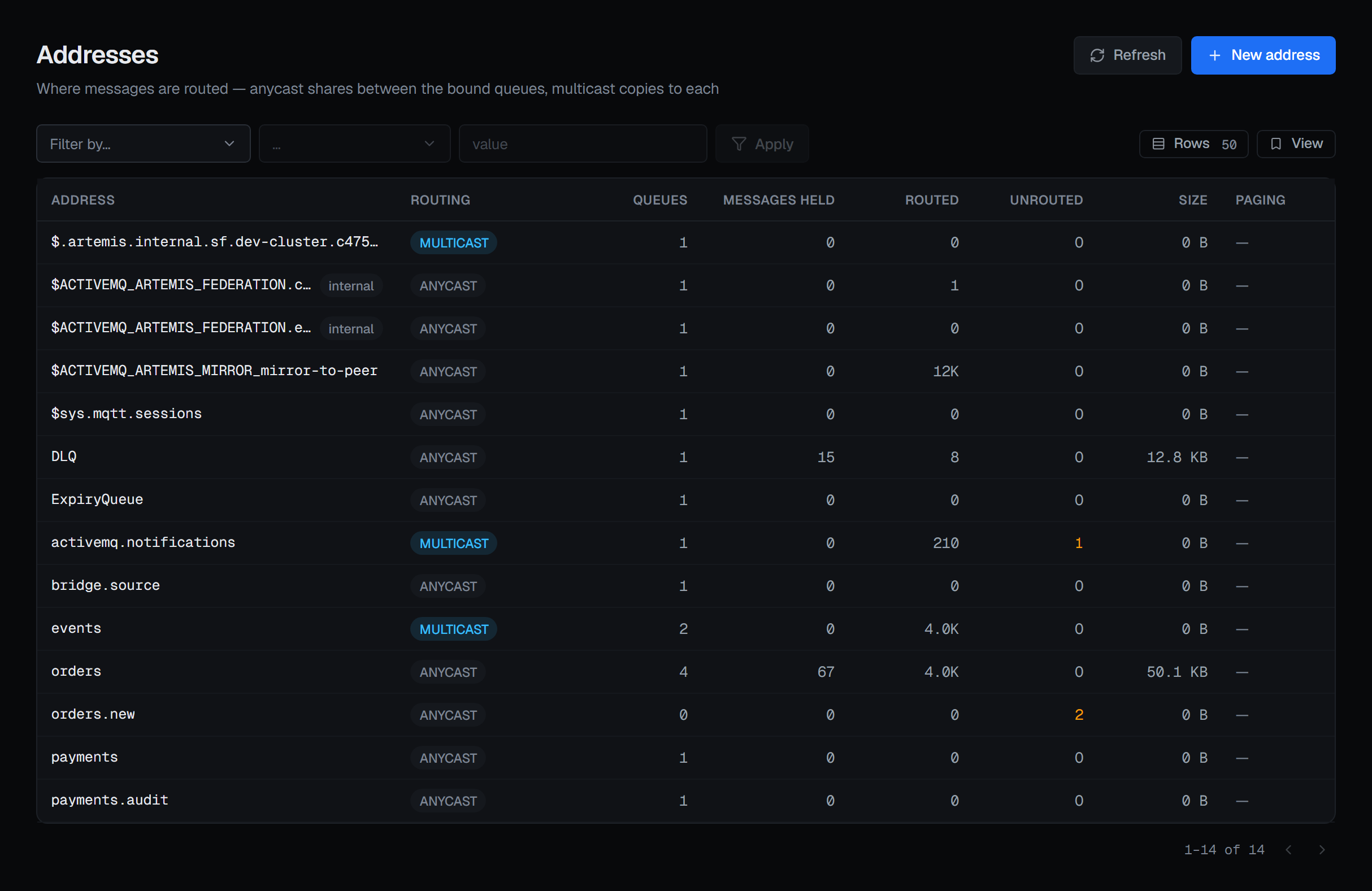The image size is (1372, 891).
Task: Open the $.artemis.internal.sf.dev-cluster address row
Action: click(x=685, y=242)
